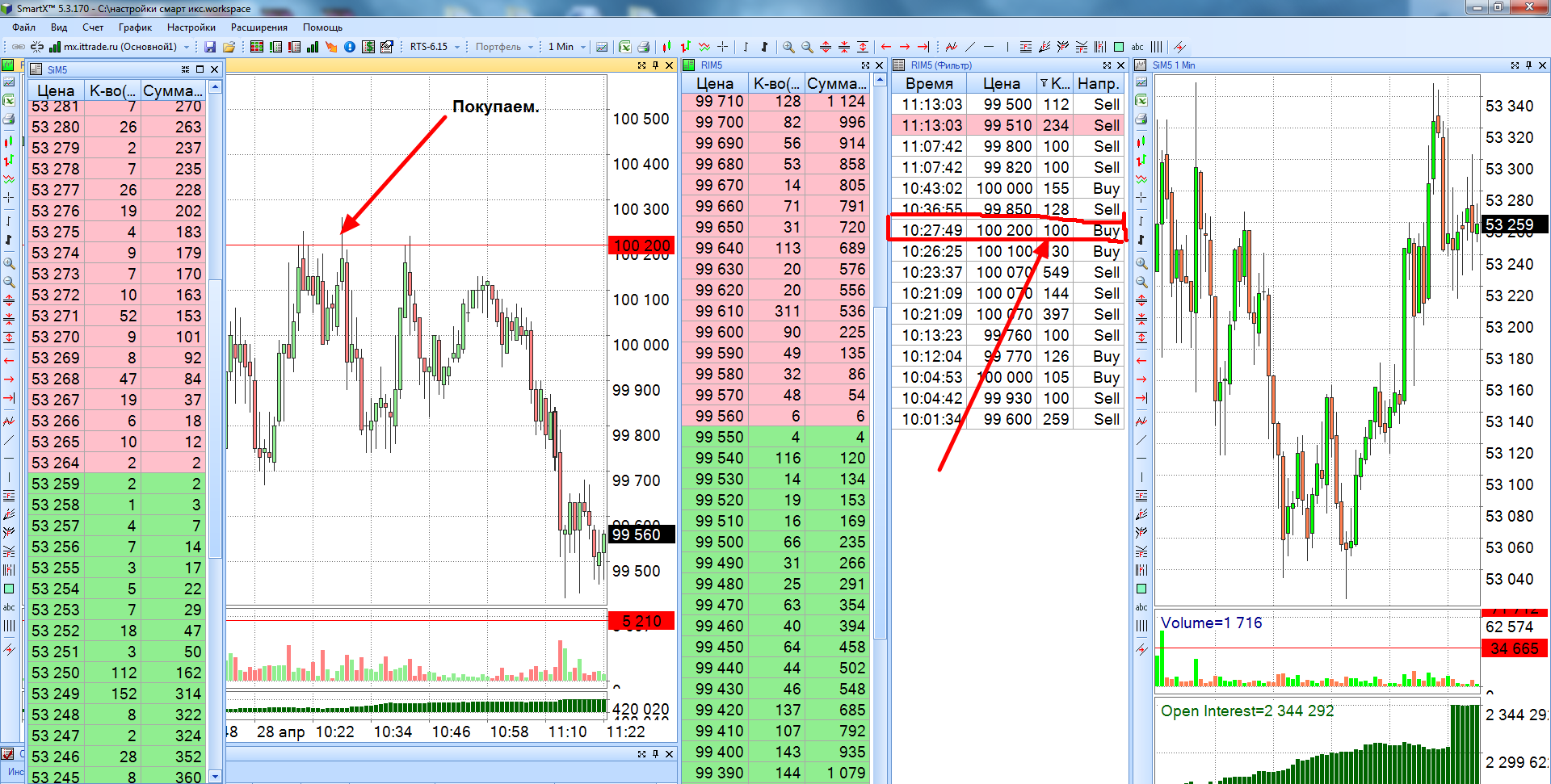Toggle the broken-link disconnect icon in the top toolbar
Image resolution: width=1551 pixels, height=784 pixels.
tap(37, 47)
